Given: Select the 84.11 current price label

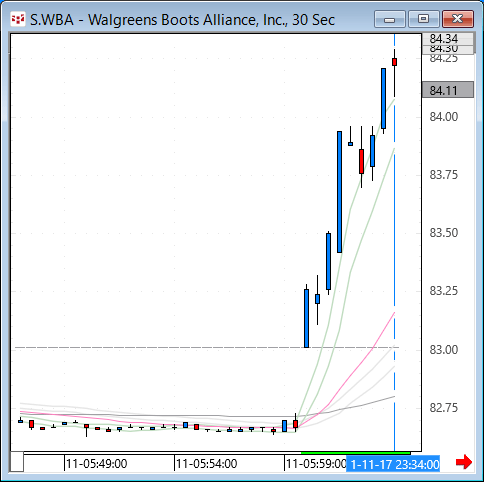Looking at the screenshot, I should pyautogui.click(x=448, y=90).
